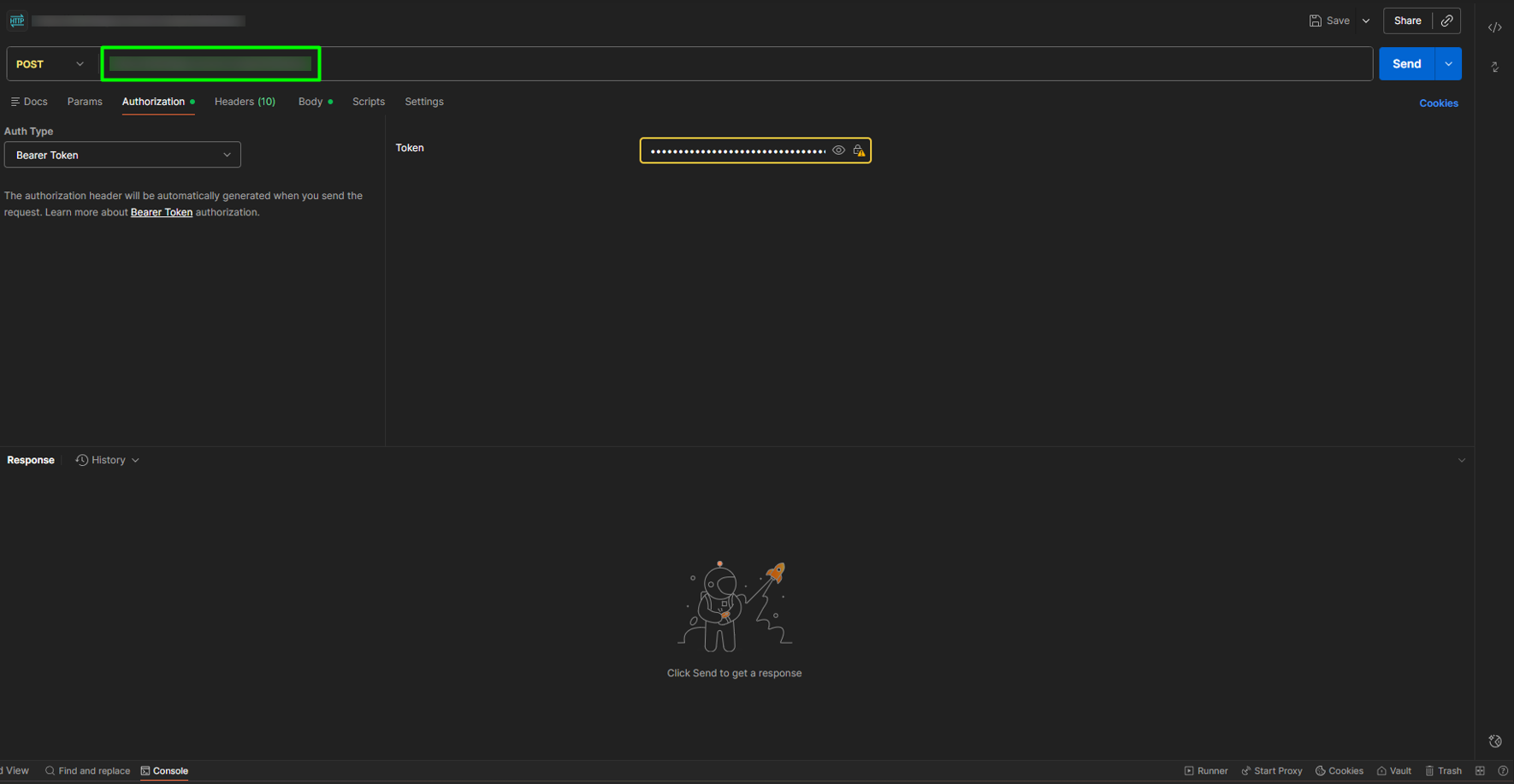Image resolution: width=1514 pixels, height=784 pixels.
Task: Copy the request link via chain icon
Action: point(1446,21)
